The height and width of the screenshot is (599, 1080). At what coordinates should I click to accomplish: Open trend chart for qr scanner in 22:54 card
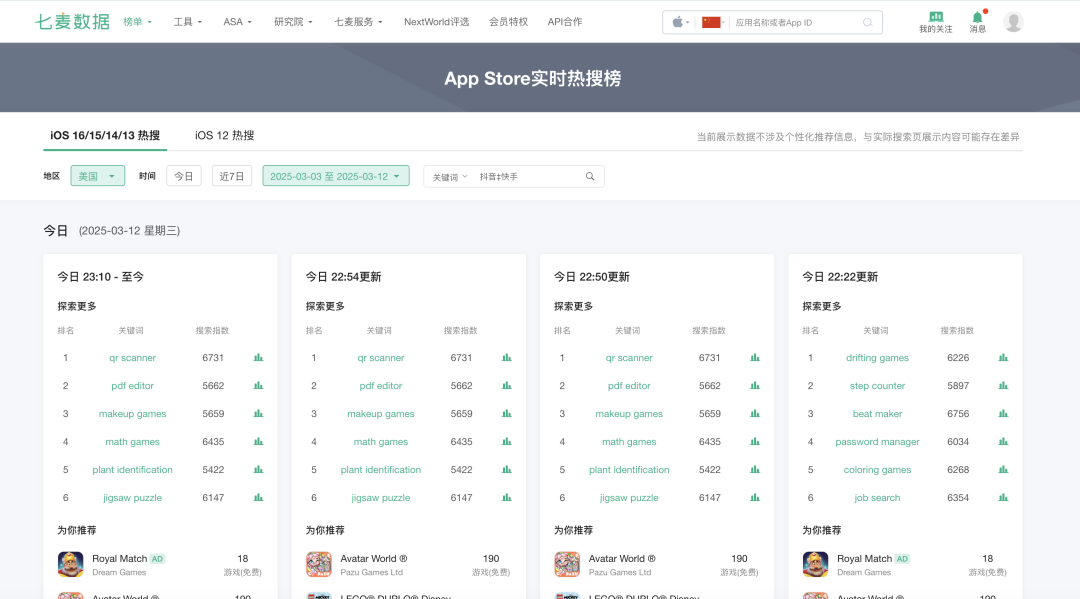(x=507, y=357)
